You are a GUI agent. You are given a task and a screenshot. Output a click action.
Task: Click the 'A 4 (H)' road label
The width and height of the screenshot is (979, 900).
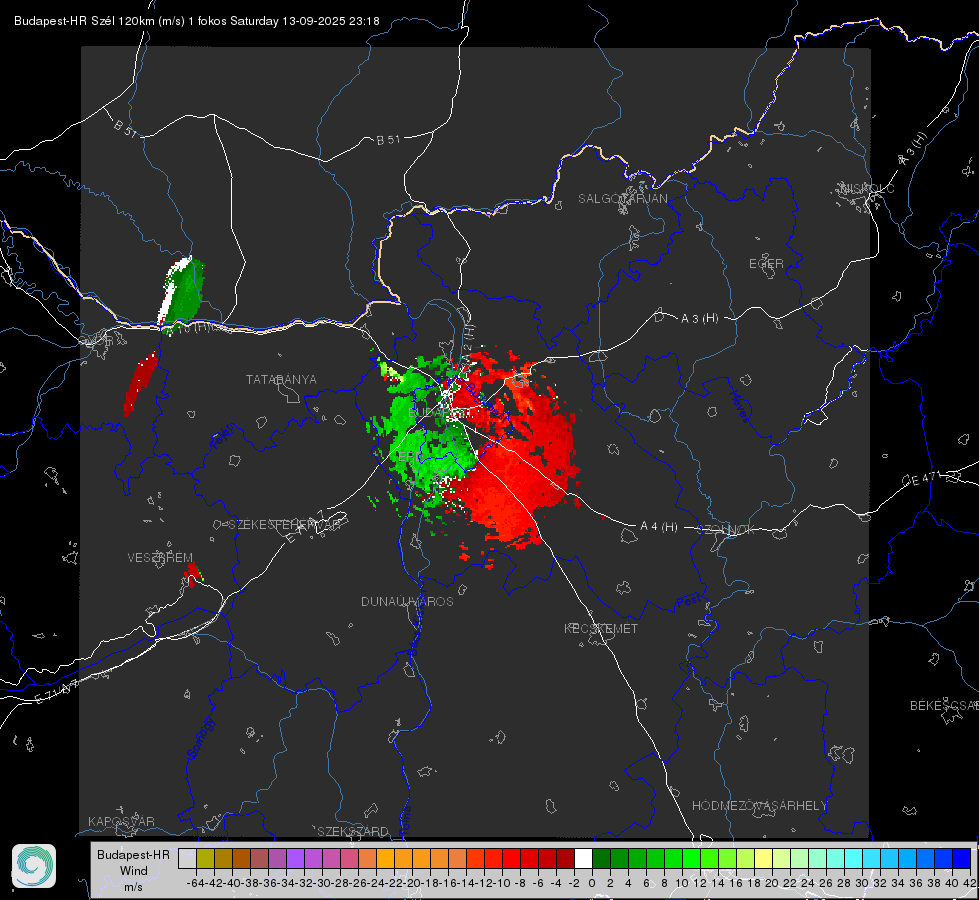pyautogui.click(x=659, y=527)
